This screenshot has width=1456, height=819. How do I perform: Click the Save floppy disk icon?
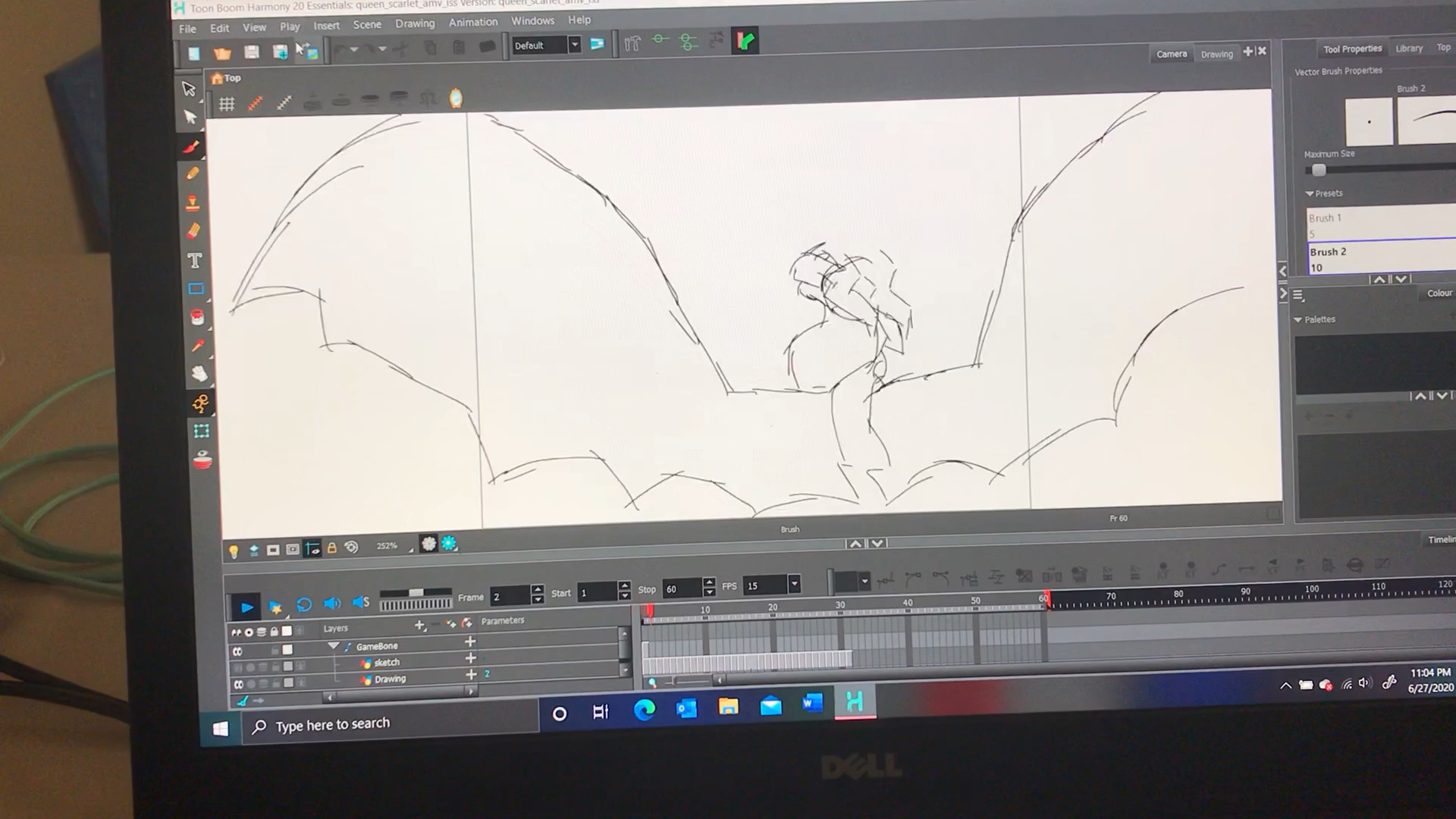click(251, 52)
